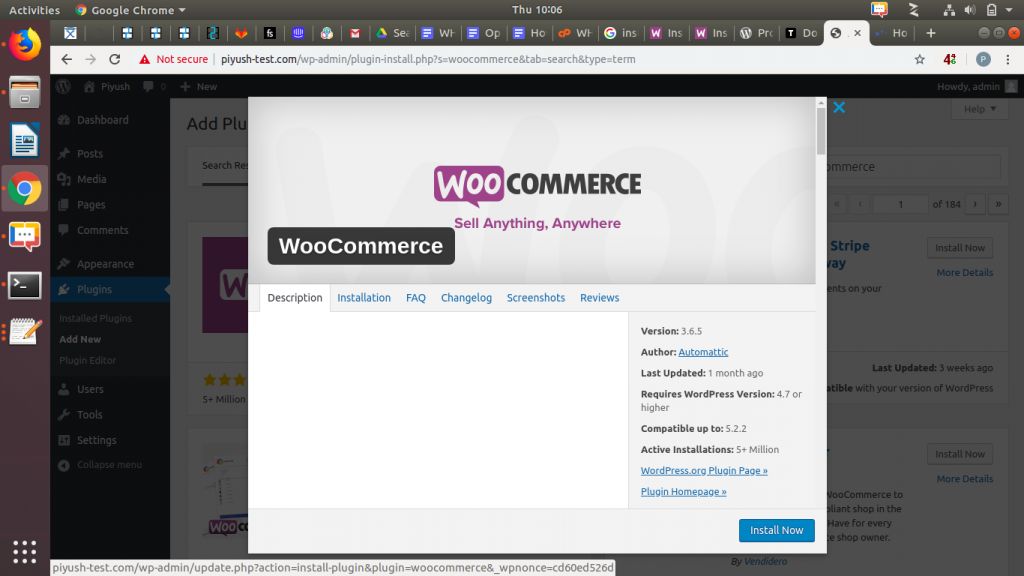Viewport: 1024px width, 576px height.
Task: Open Chrome profile avatar P
Action: [x=983, y=59]
